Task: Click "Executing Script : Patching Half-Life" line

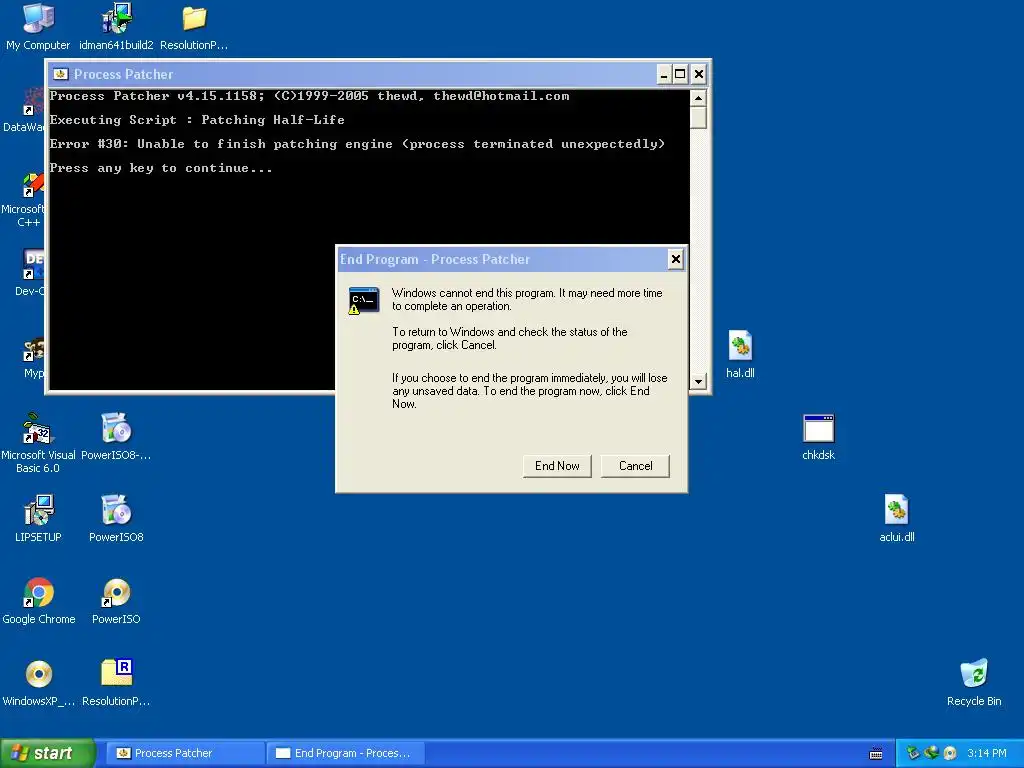Action: click(197, 120)
